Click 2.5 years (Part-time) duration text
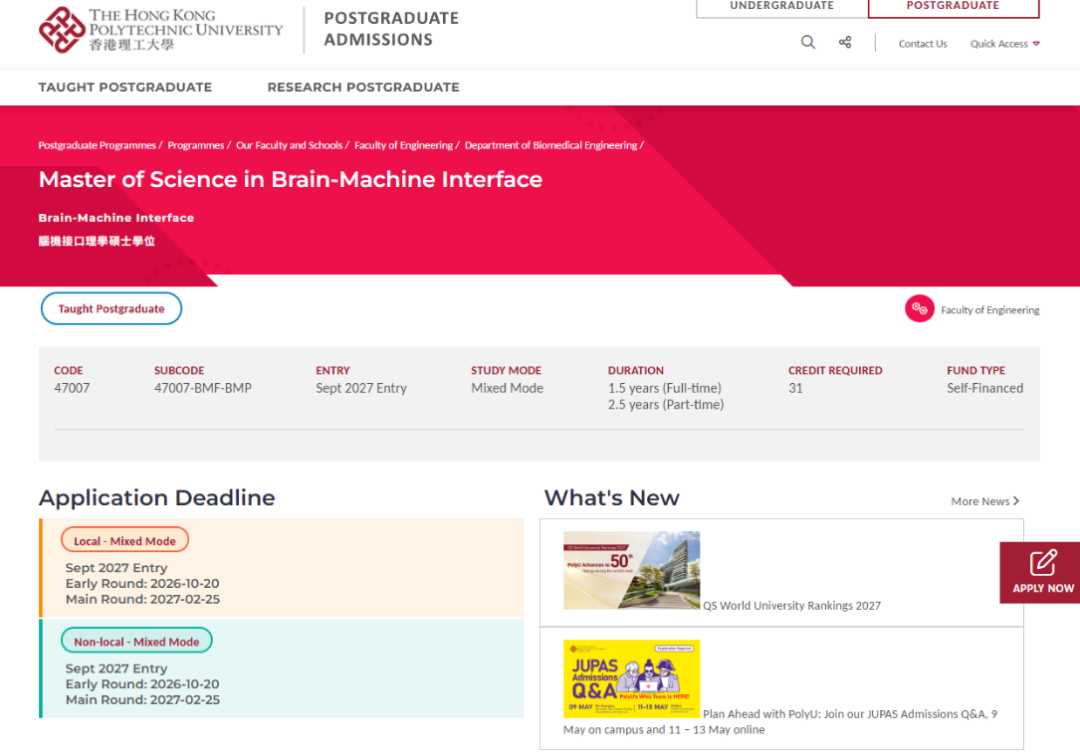Viewport: 1080px width, 756px height. (666, 405)
